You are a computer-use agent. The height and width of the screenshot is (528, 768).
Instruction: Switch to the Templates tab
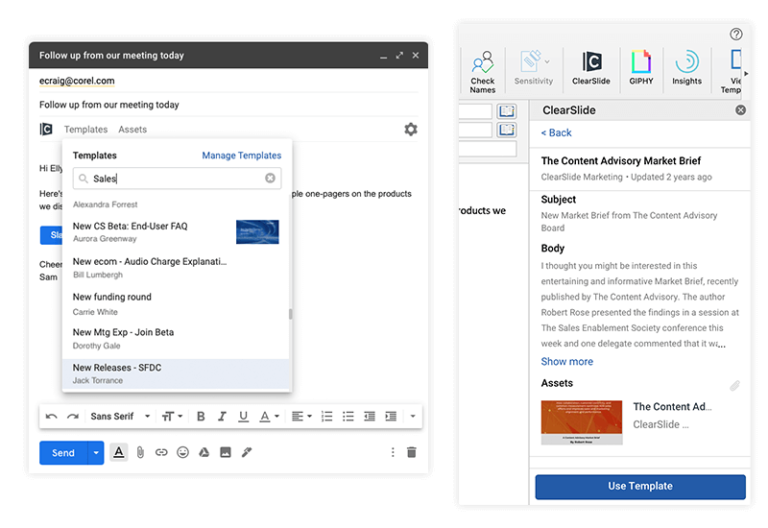(86, 129)
